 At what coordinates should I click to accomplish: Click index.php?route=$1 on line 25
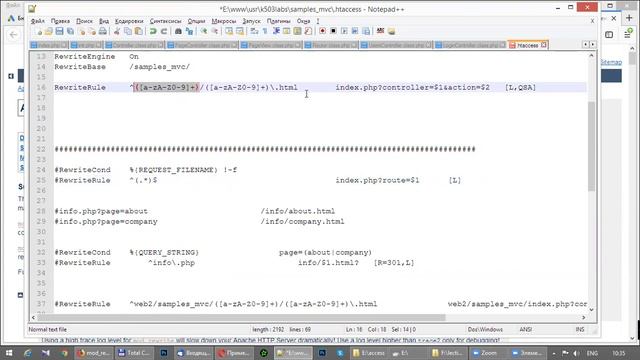pyautogui.click(x=377, y=180)
